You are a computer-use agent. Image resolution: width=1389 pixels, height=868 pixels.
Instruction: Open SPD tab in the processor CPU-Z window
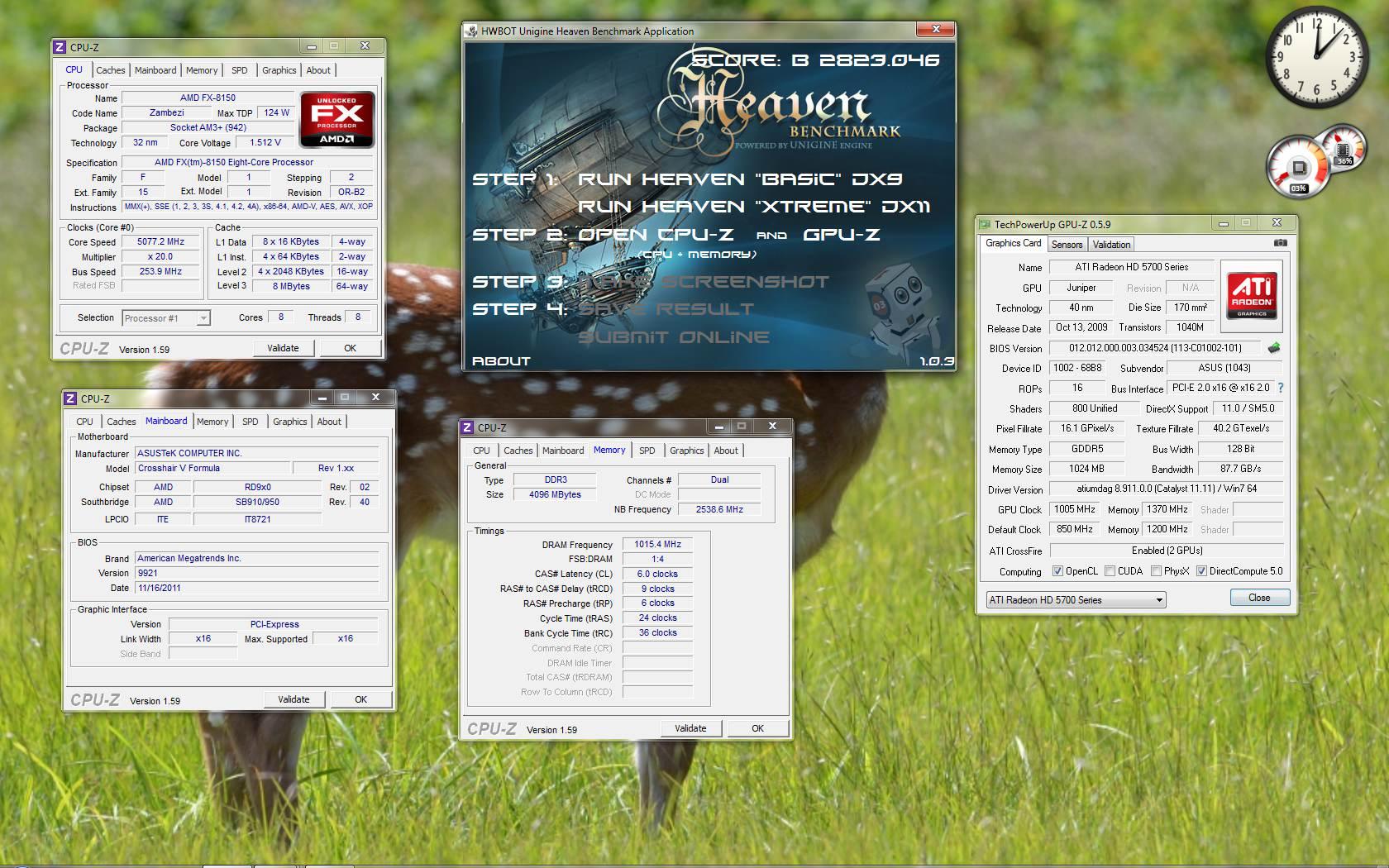click(240, 70)
